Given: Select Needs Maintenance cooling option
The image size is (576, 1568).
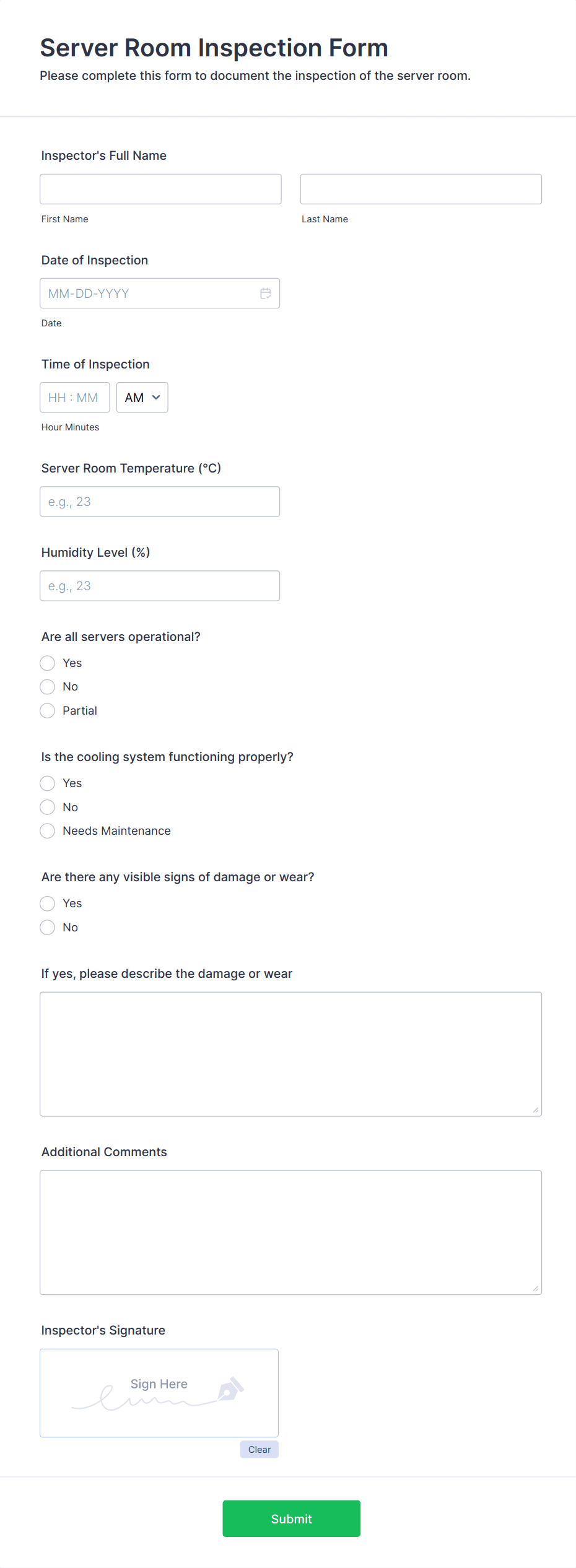Looking at the screenshot, I should [x=48, y=831].
